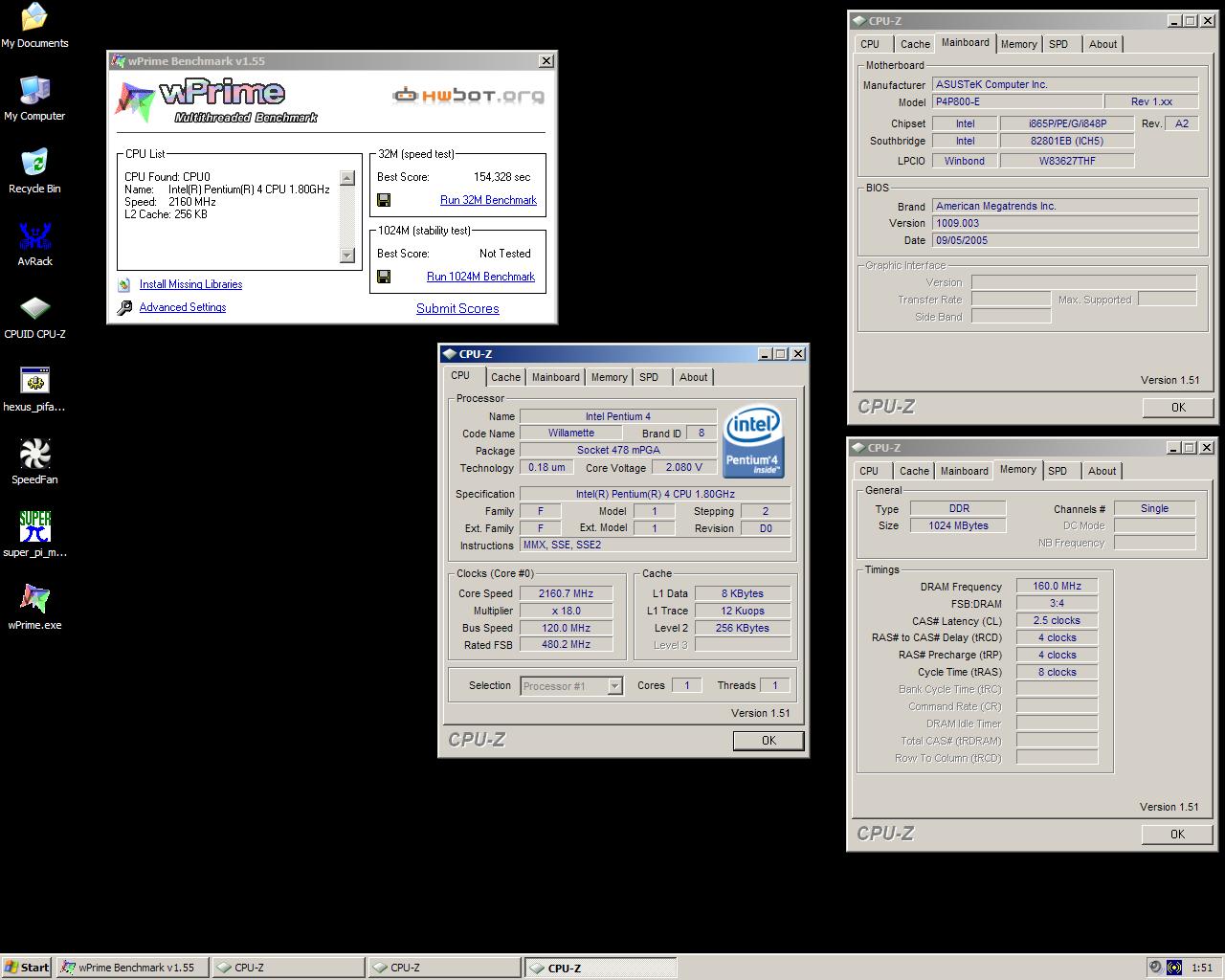The width and height of the screenshot is (1225, 980).
Task: Click the Size 1024 MBytes value
Action: (958, 525)
